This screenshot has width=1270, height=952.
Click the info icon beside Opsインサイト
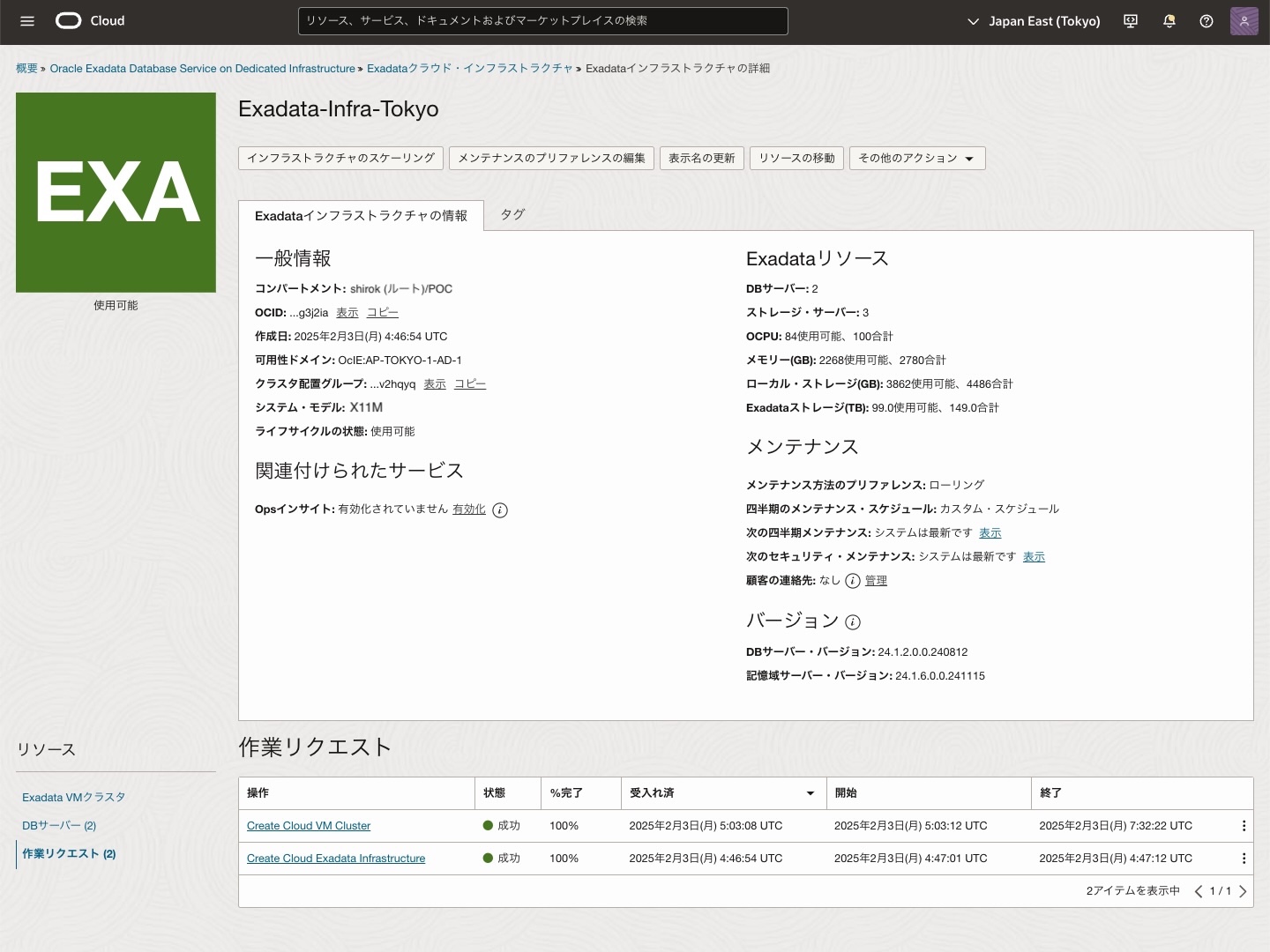[500, 509]
